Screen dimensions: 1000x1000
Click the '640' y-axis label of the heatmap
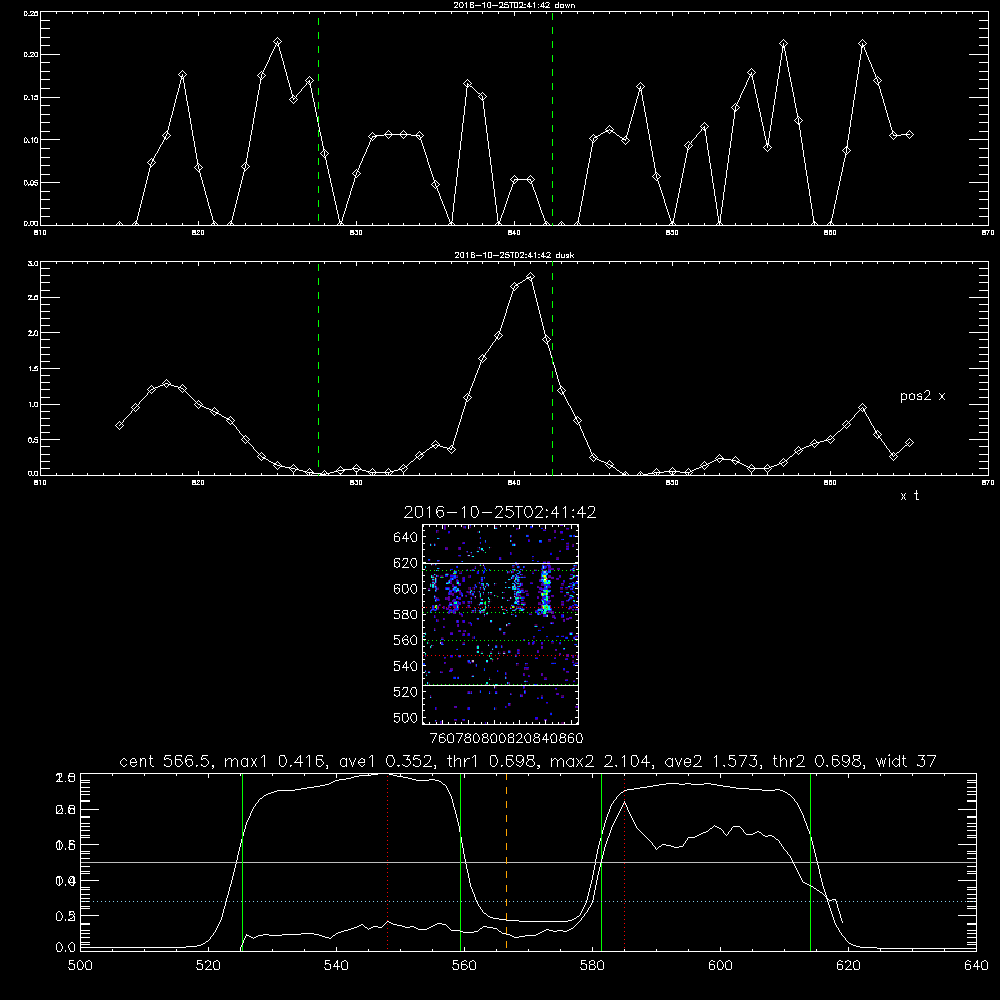click(x=406, y=538)
